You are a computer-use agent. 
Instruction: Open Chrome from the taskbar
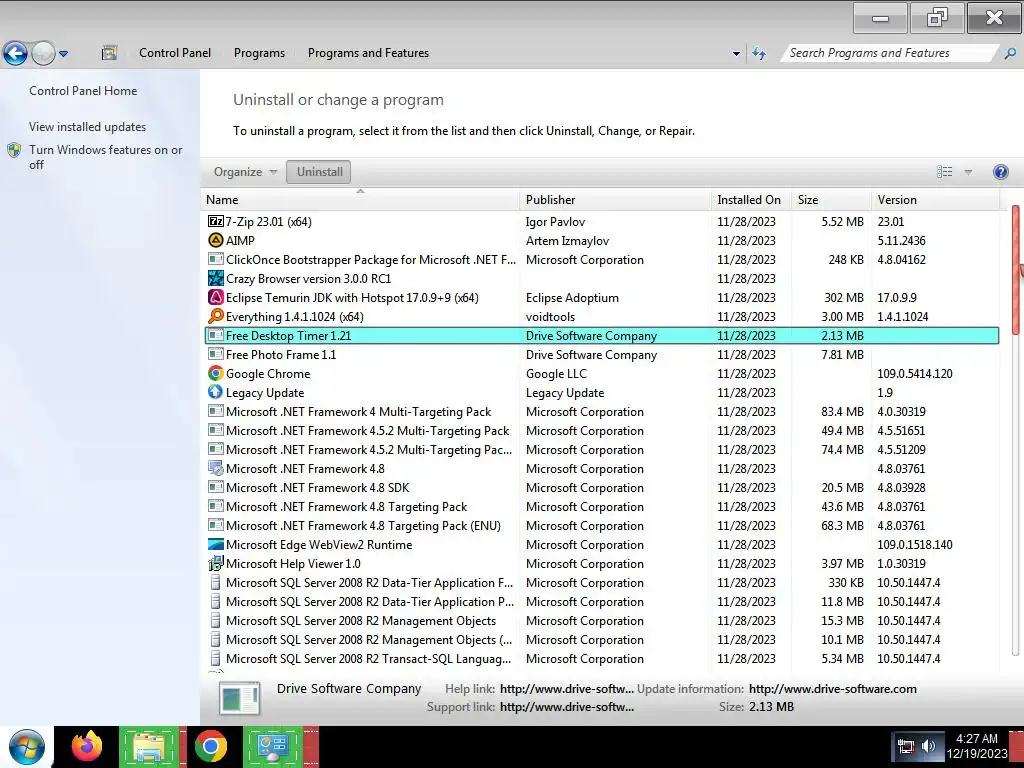(210, 746)
